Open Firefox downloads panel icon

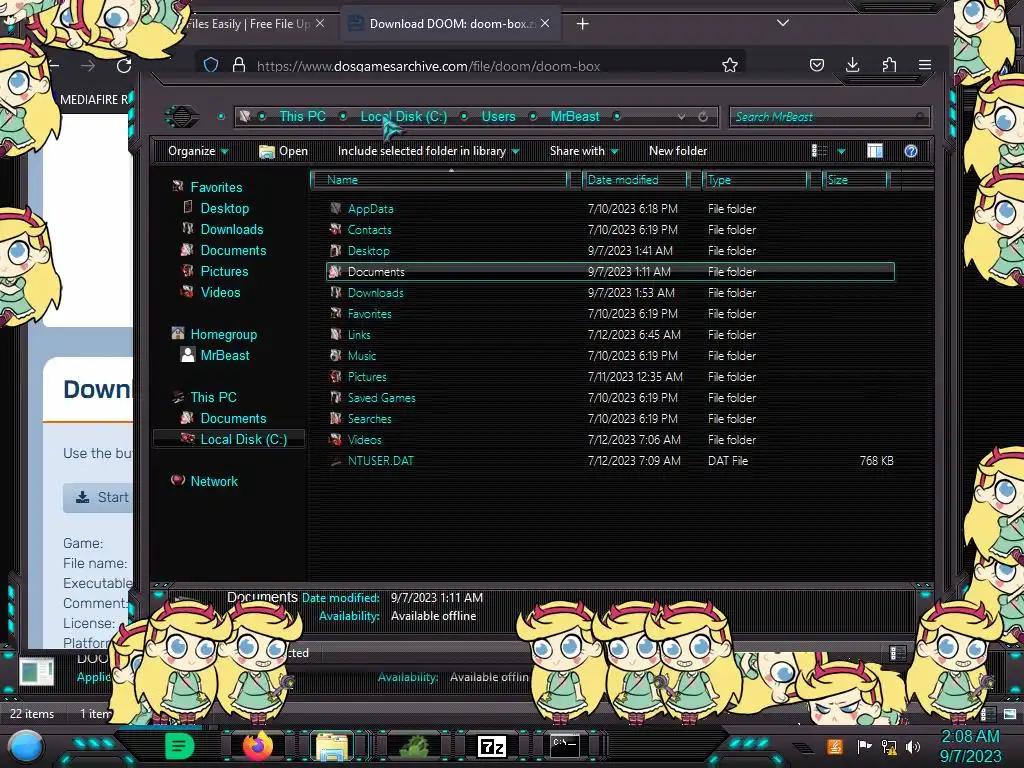click(852, 65)
